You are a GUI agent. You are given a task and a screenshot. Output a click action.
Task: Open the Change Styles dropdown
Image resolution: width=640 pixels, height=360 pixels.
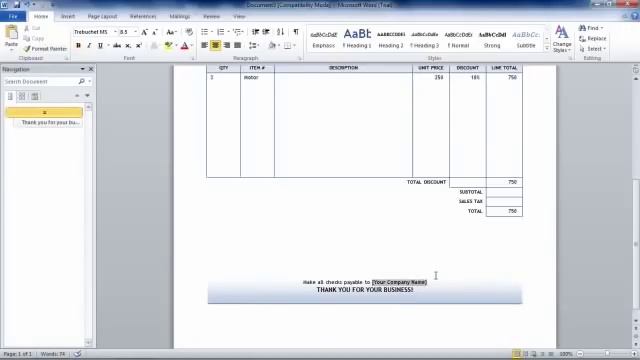(x=562, y=39)
